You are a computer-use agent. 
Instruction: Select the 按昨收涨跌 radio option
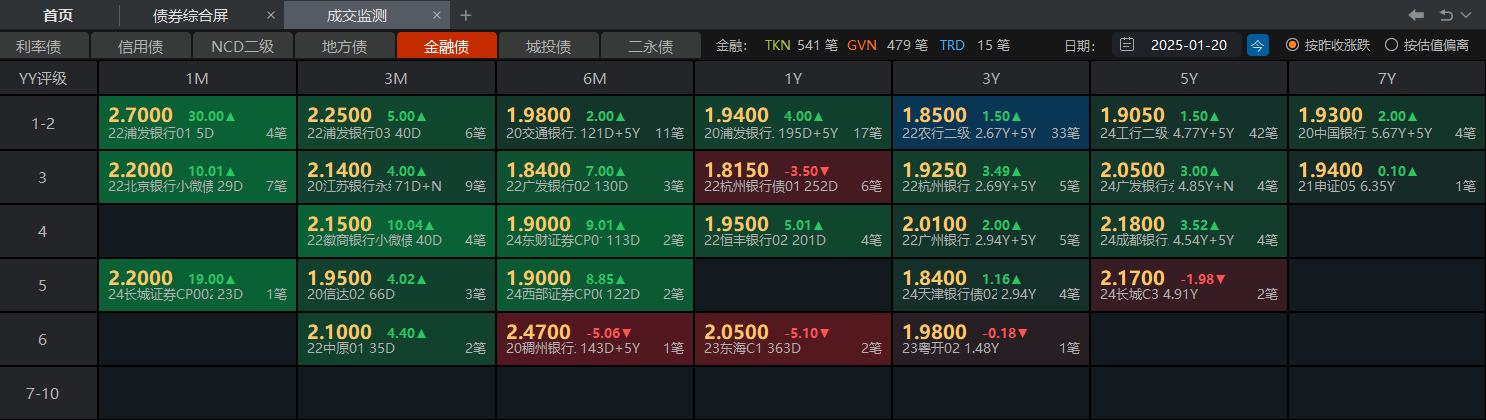tap(1292, 45)
